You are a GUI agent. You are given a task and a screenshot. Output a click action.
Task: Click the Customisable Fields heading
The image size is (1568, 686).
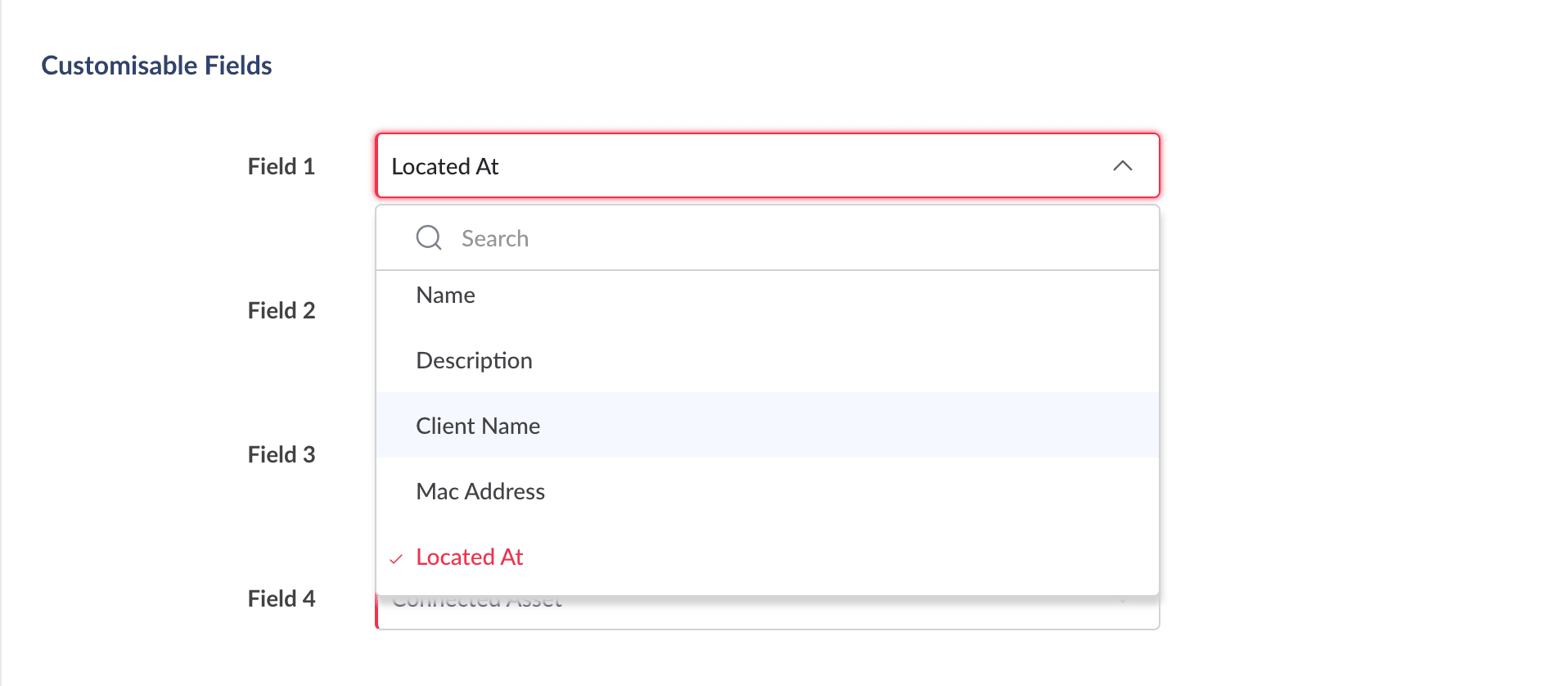tap(156, 65)
